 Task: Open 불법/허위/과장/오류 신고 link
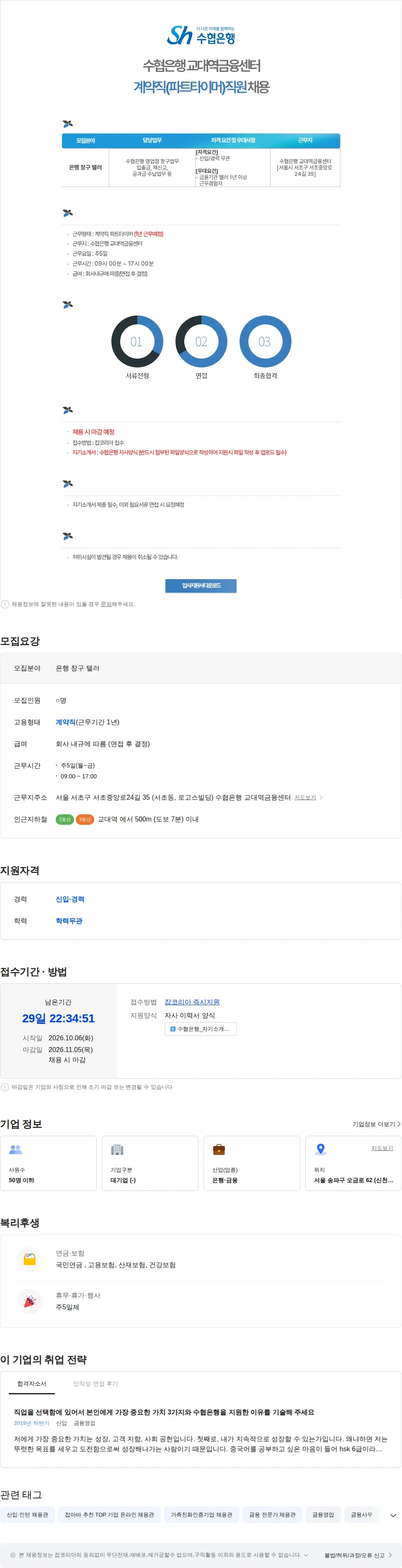(x=358, y=1555)
